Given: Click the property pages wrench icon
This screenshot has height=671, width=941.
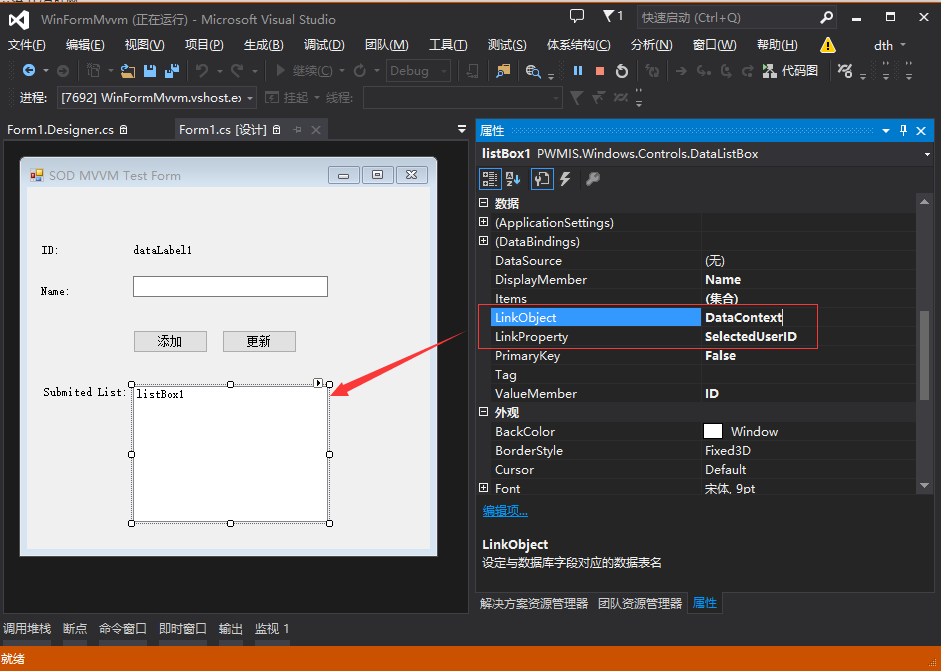Looking at the screenshot, I should tap(593, 179).
